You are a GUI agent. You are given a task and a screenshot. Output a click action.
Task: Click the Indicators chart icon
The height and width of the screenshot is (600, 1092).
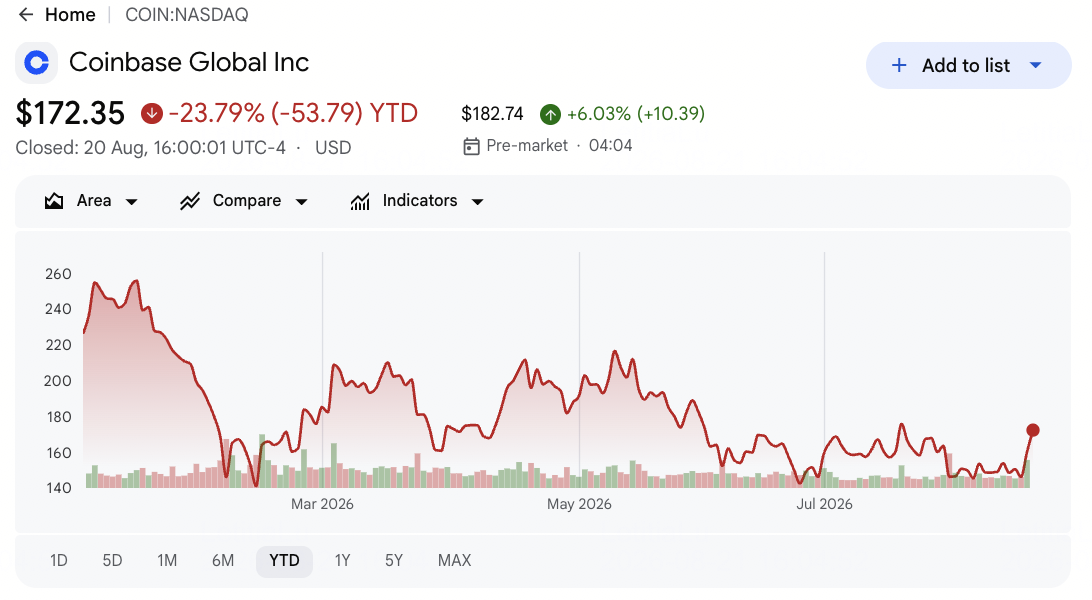coord(360,201)
